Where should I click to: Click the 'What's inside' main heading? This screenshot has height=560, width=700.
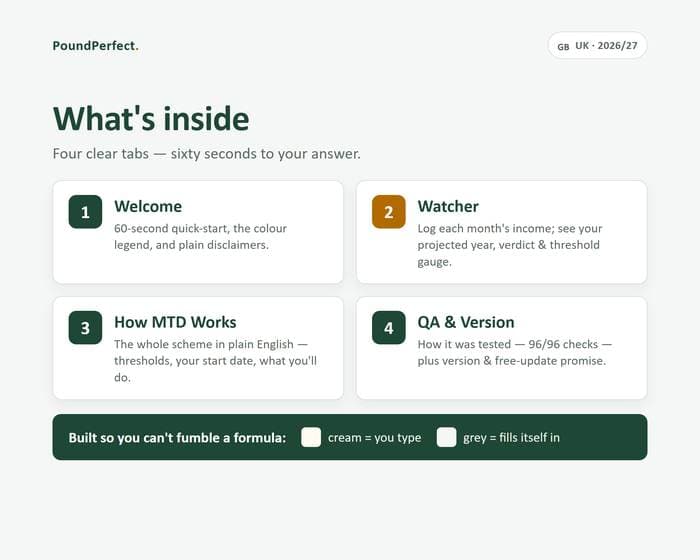pyautogui.click(x=151, y=119)
